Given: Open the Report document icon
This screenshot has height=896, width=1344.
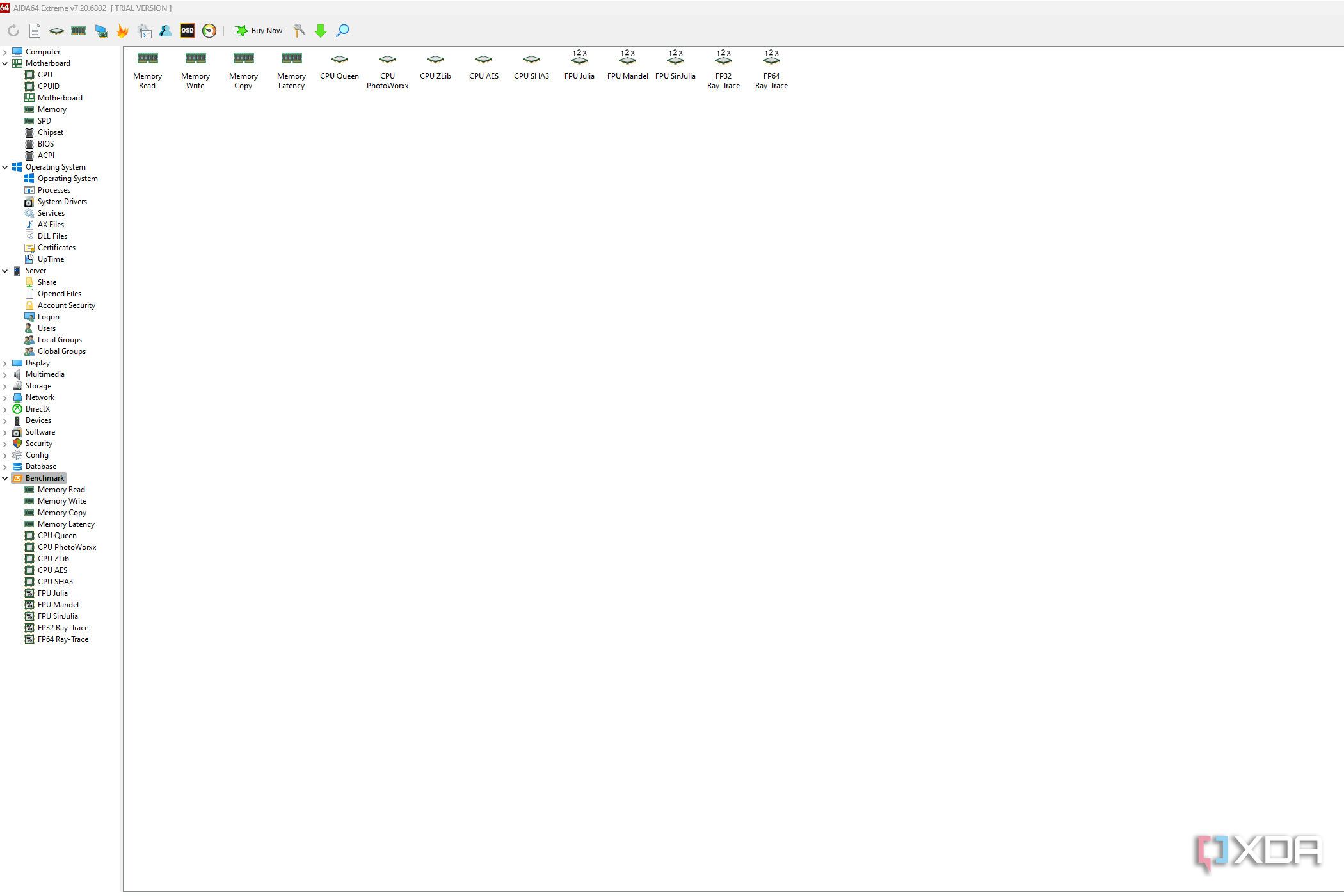Looking at the screenshot, I should coord(35,31).
